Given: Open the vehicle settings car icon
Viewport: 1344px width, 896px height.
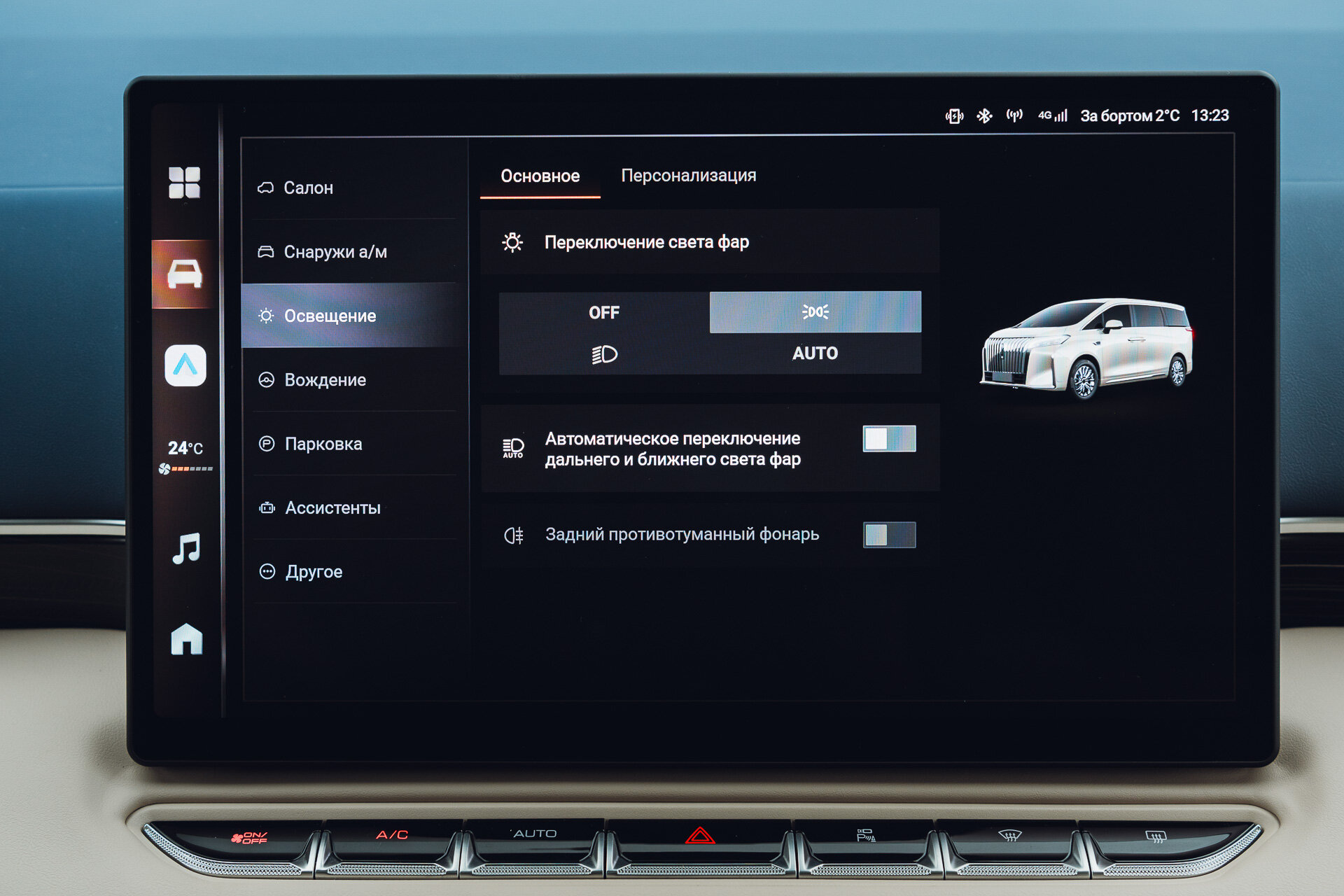Looking at the screenshot, I should (x=185, y=274).
